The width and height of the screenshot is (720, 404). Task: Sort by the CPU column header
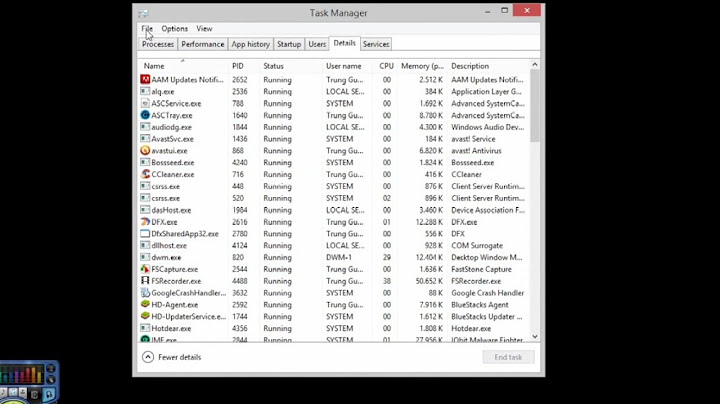[385, 66]
